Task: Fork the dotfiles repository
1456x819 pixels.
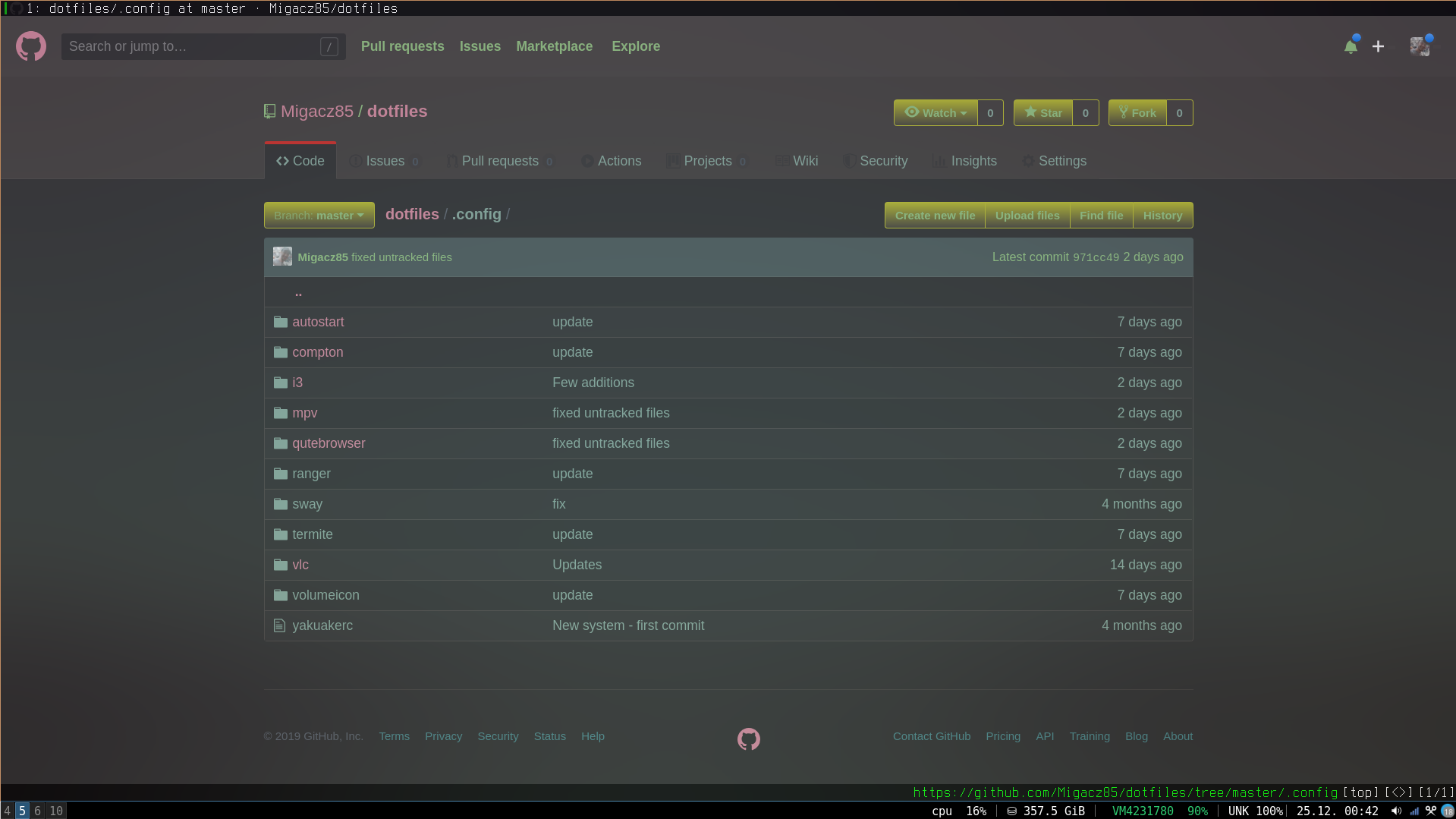Action: (1137, 112)
